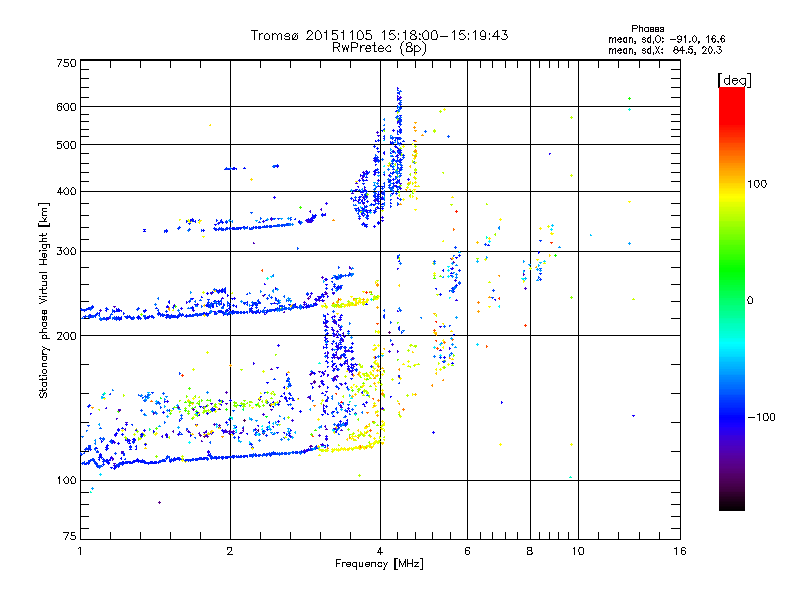Click the black bottom of the colorbar

click(x=732, y=503)
